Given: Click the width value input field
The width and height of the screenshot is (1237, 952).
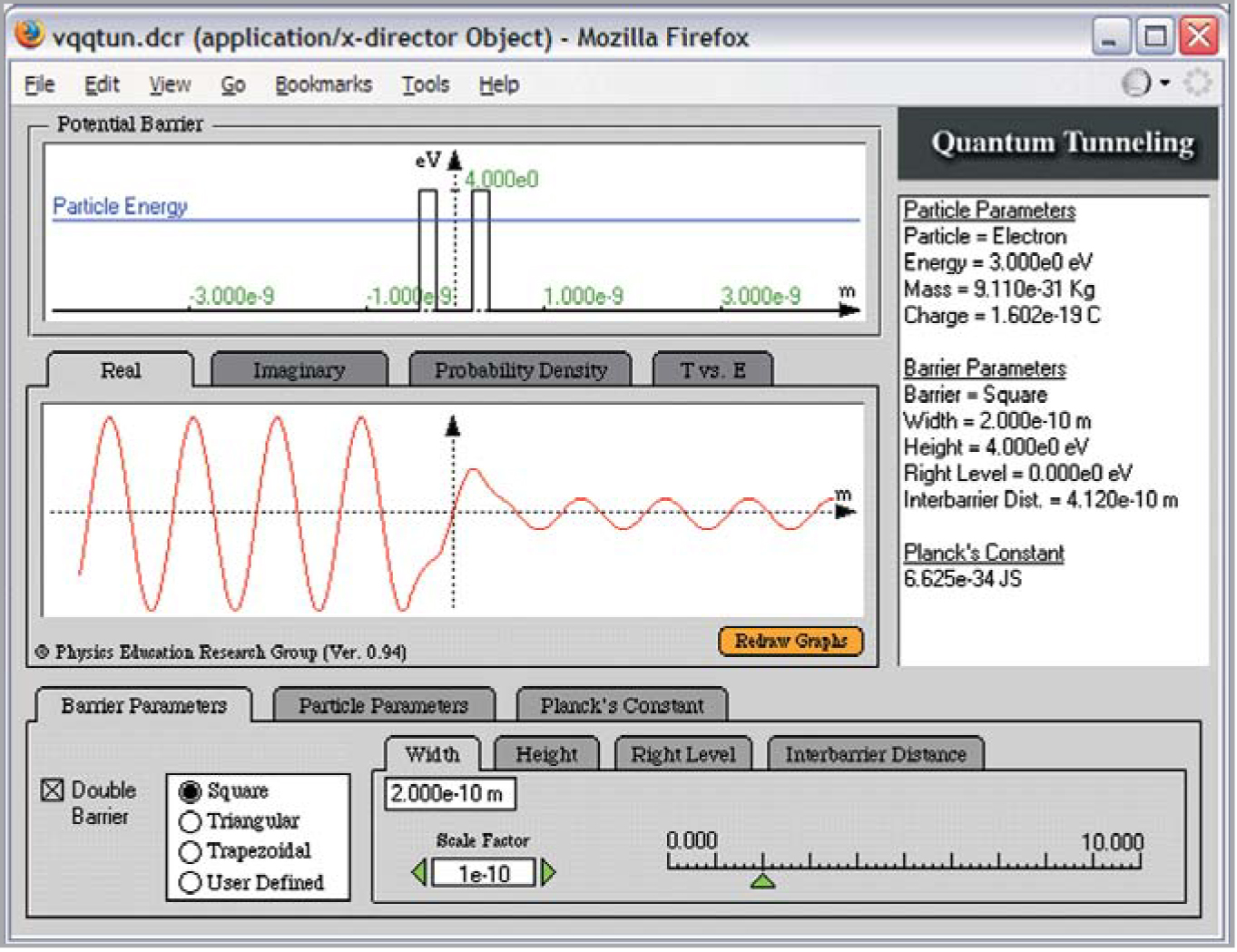Looking at the screenshot, I should pyautogui.click(x=449, y=794).
